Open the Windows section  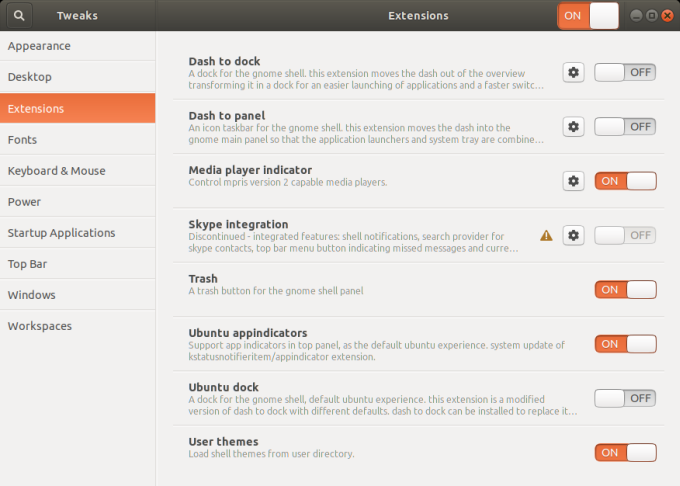(78, 295)
